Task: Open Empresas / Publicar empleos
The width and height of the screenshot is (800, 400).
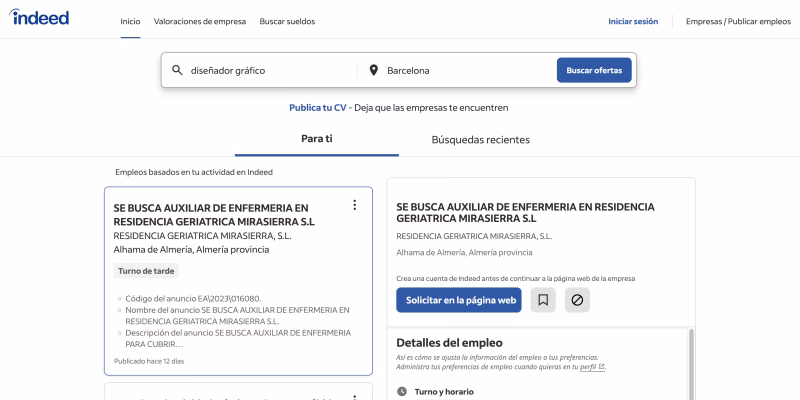Action: pos(738,21)
